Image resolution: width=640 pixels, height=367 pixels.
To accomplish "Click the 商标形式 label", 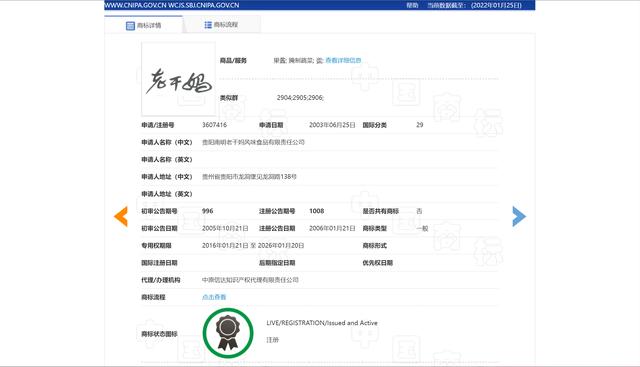I will coord(375,245).
